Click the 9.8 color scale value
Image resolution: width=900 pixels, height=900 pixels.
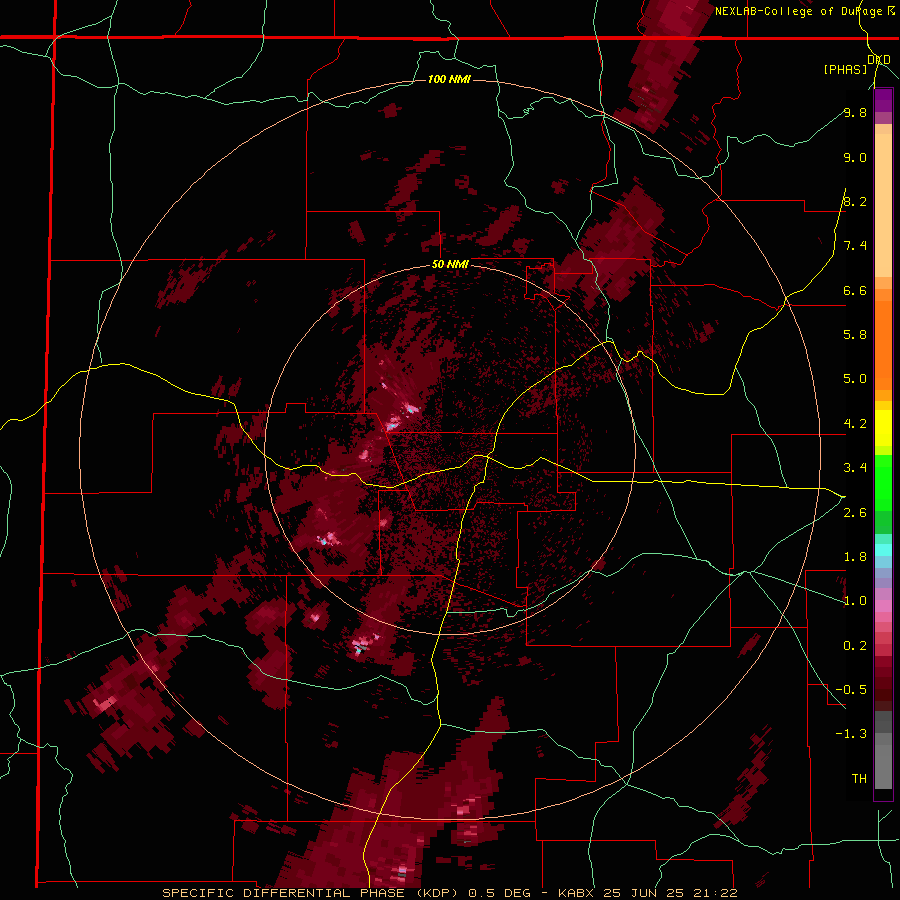[x=855, y=112]
